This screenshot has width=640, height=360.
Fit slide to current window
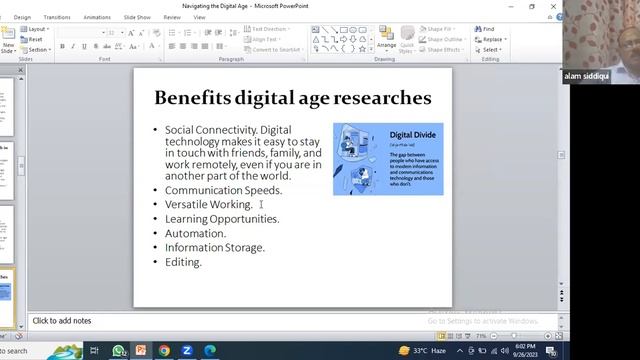tap(559, 336)
